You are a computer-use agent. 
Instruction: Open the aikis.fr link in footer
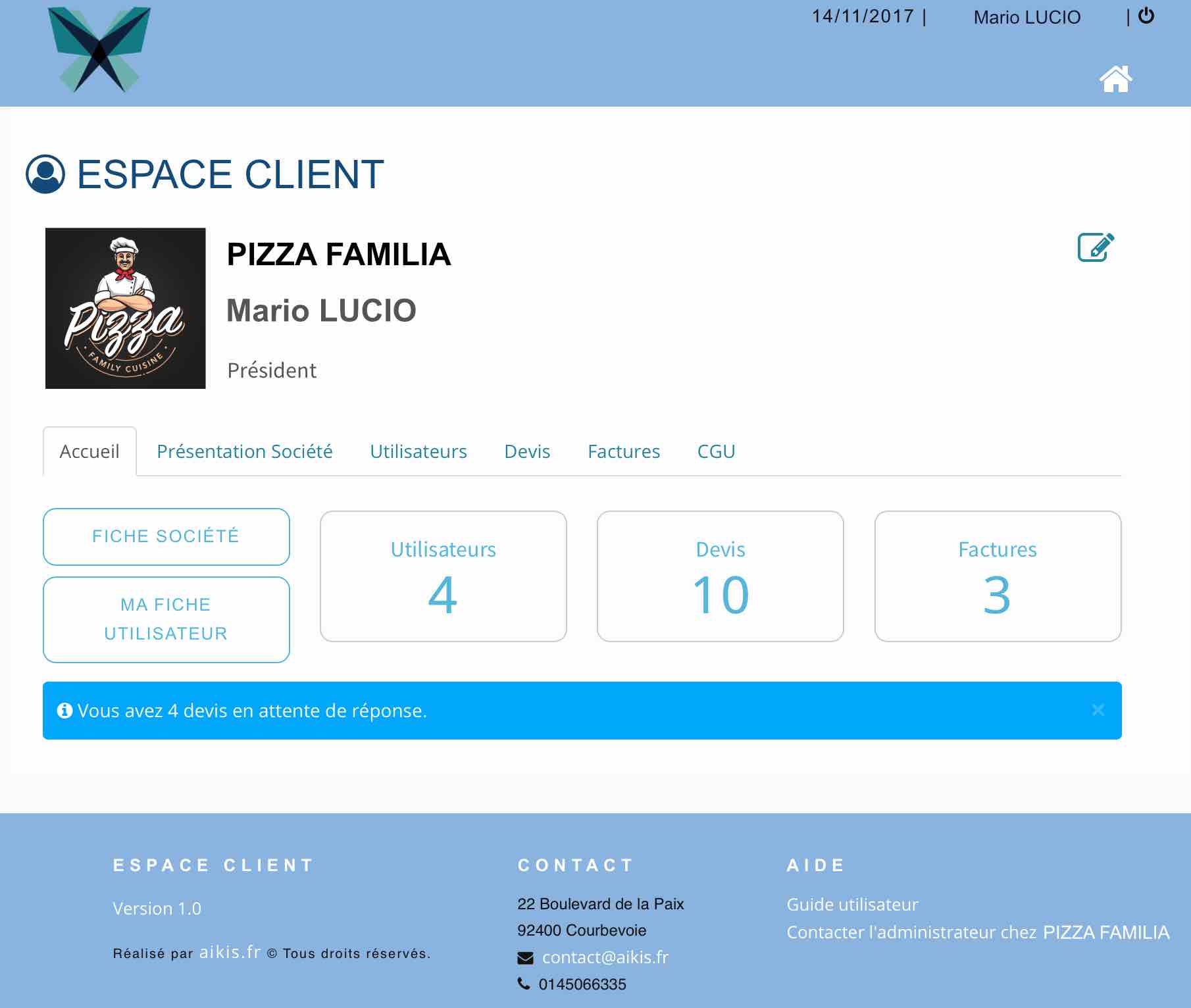230,952
